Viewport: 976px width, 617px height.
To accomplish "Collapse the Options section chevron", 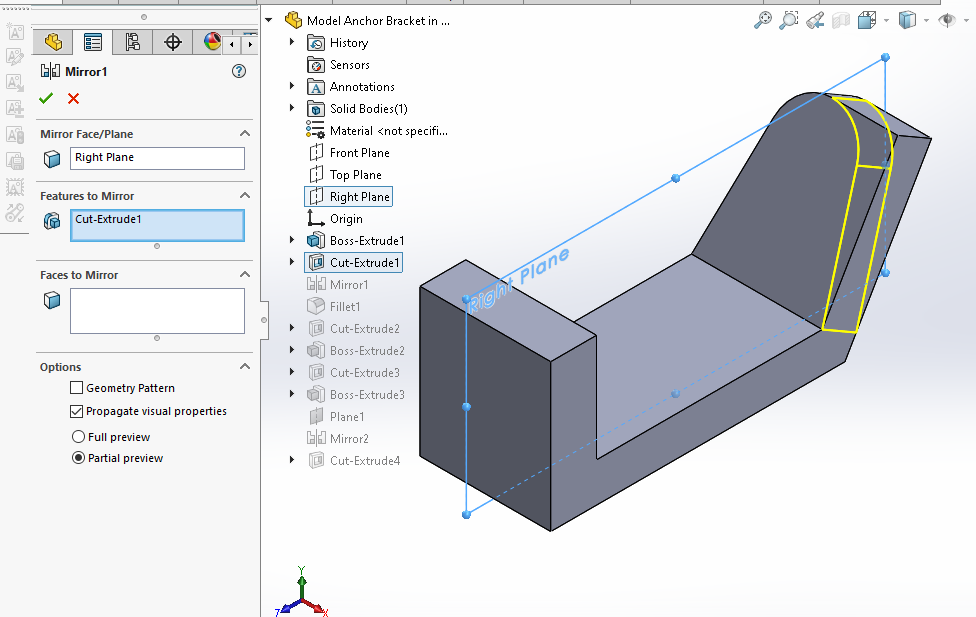I will (244, 367).
